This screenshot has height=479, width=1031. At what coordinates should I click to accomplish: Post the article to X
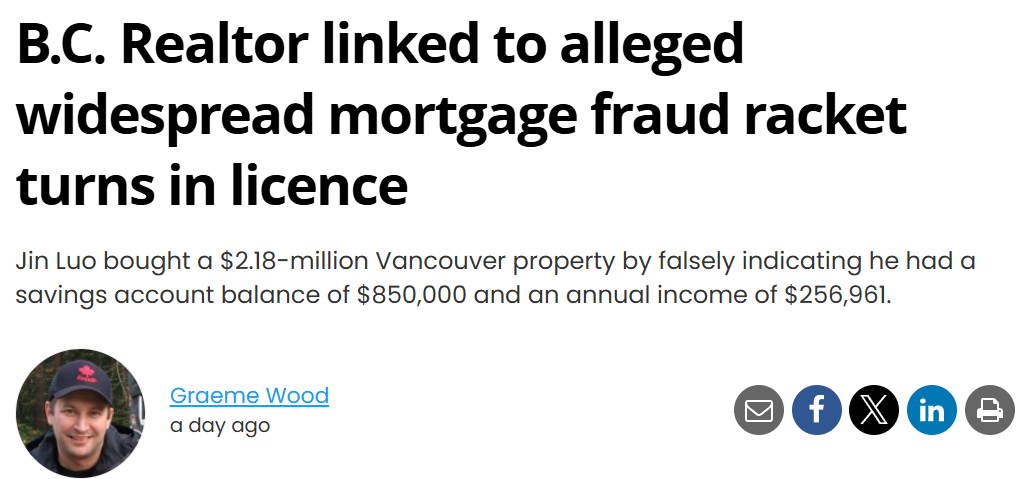tap(874, 410)
